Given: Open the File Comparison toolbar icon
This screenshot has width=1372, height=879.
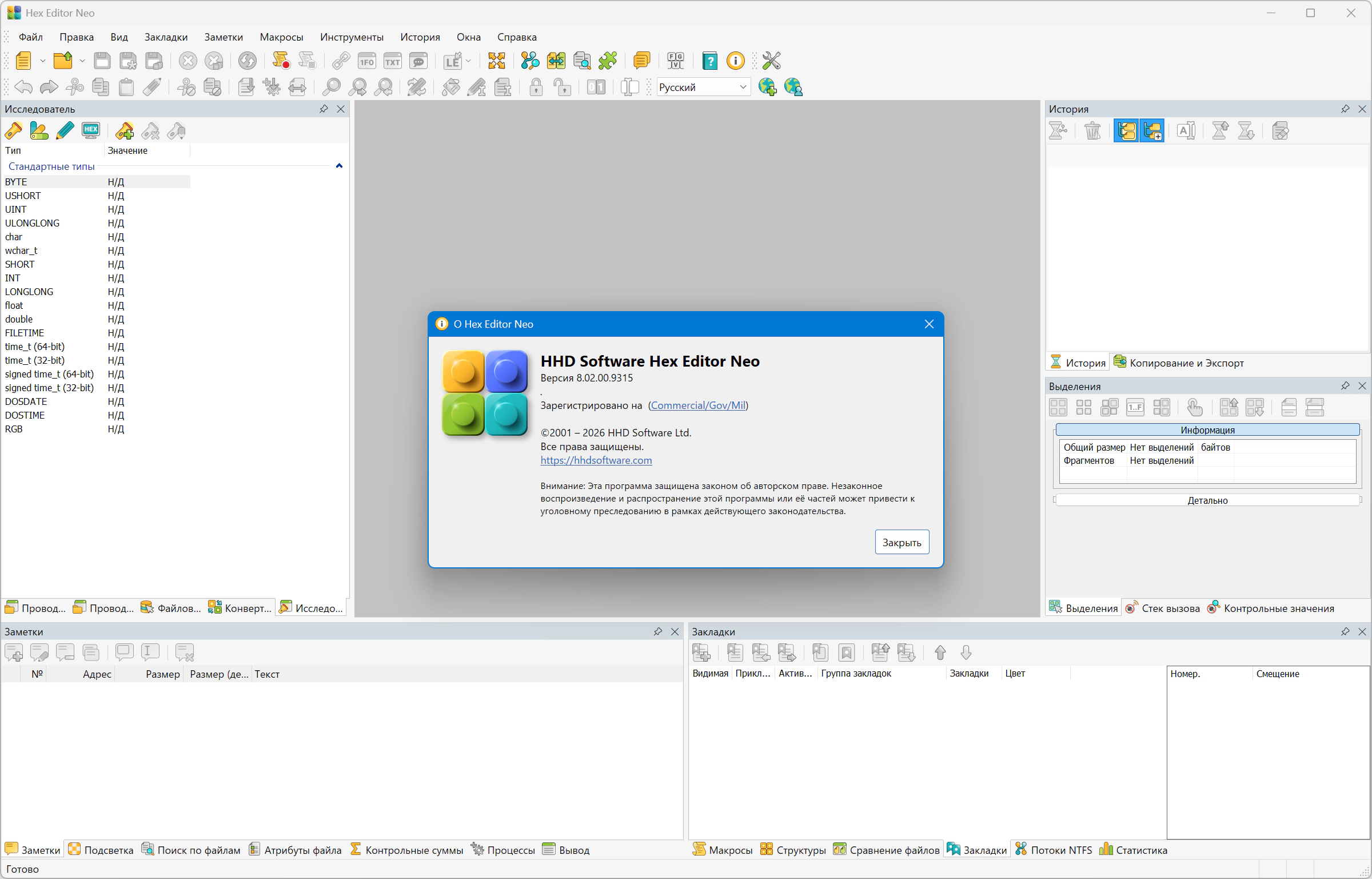Looking at the screenshot, I should [x=556, y=61].
